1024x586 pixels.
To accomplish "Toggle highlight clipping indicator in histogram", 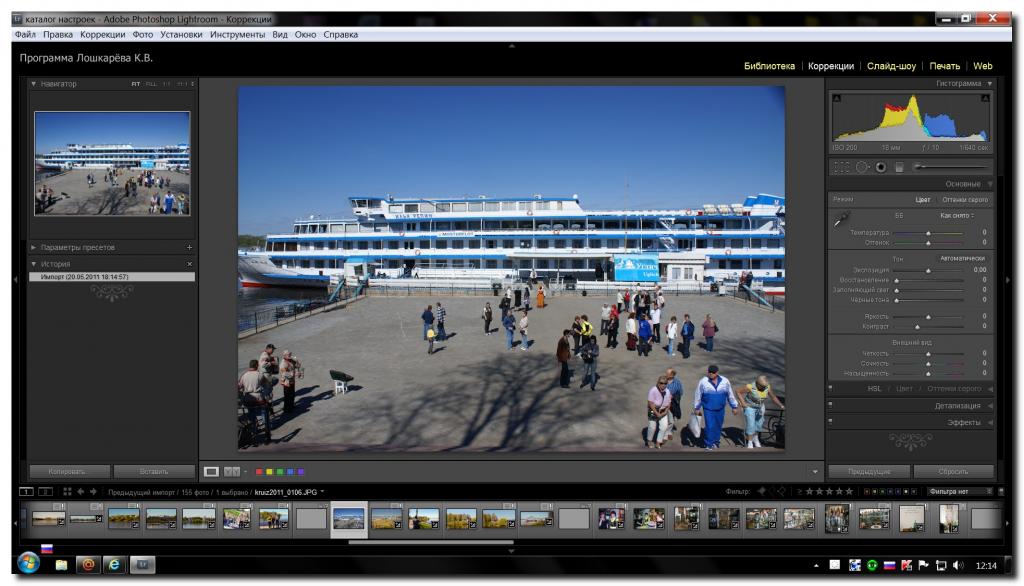I will pyautogui.click(x=986, y=98).
